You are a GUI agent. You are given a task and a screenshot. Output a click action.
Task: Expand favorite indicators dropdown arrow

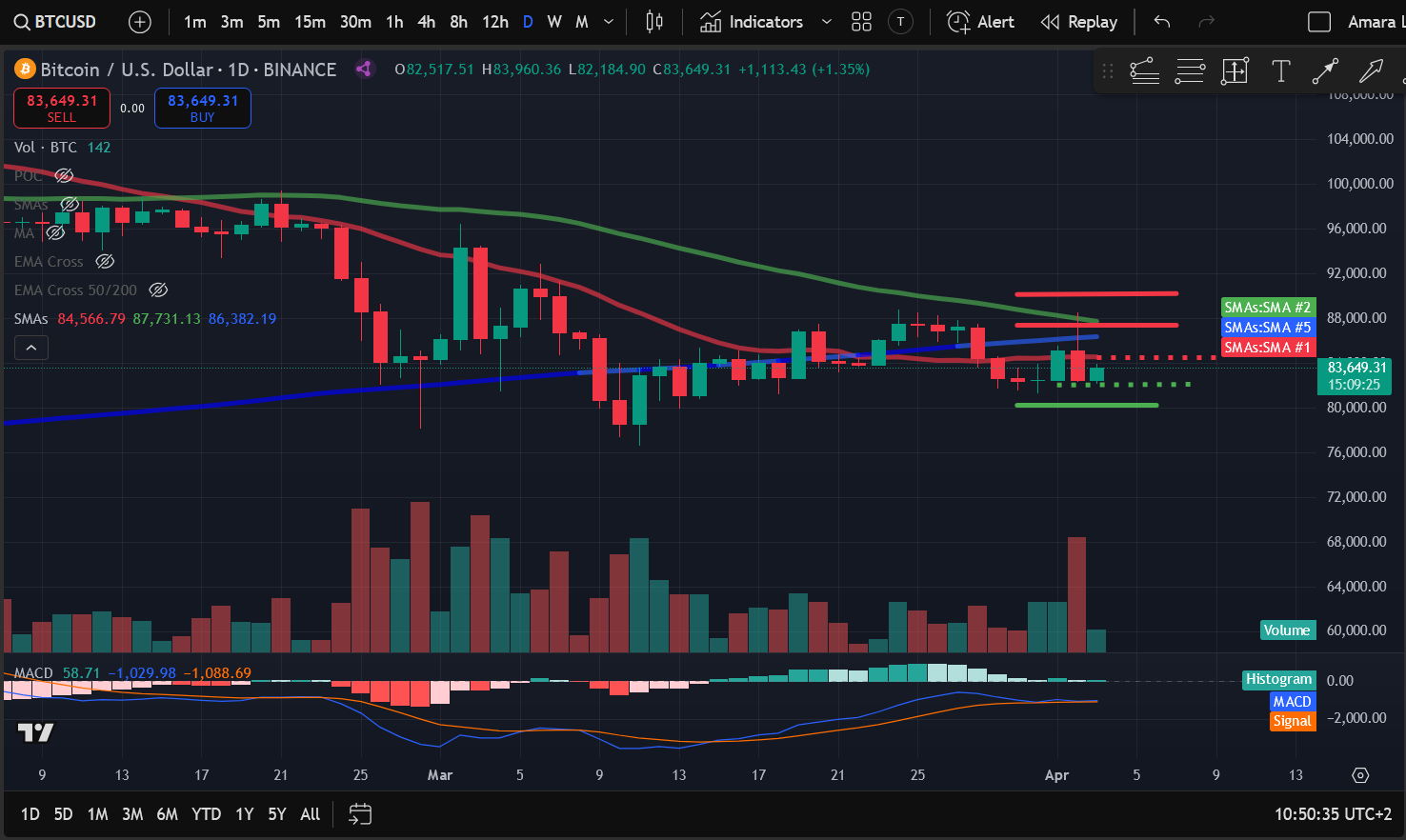pos(826,22)
